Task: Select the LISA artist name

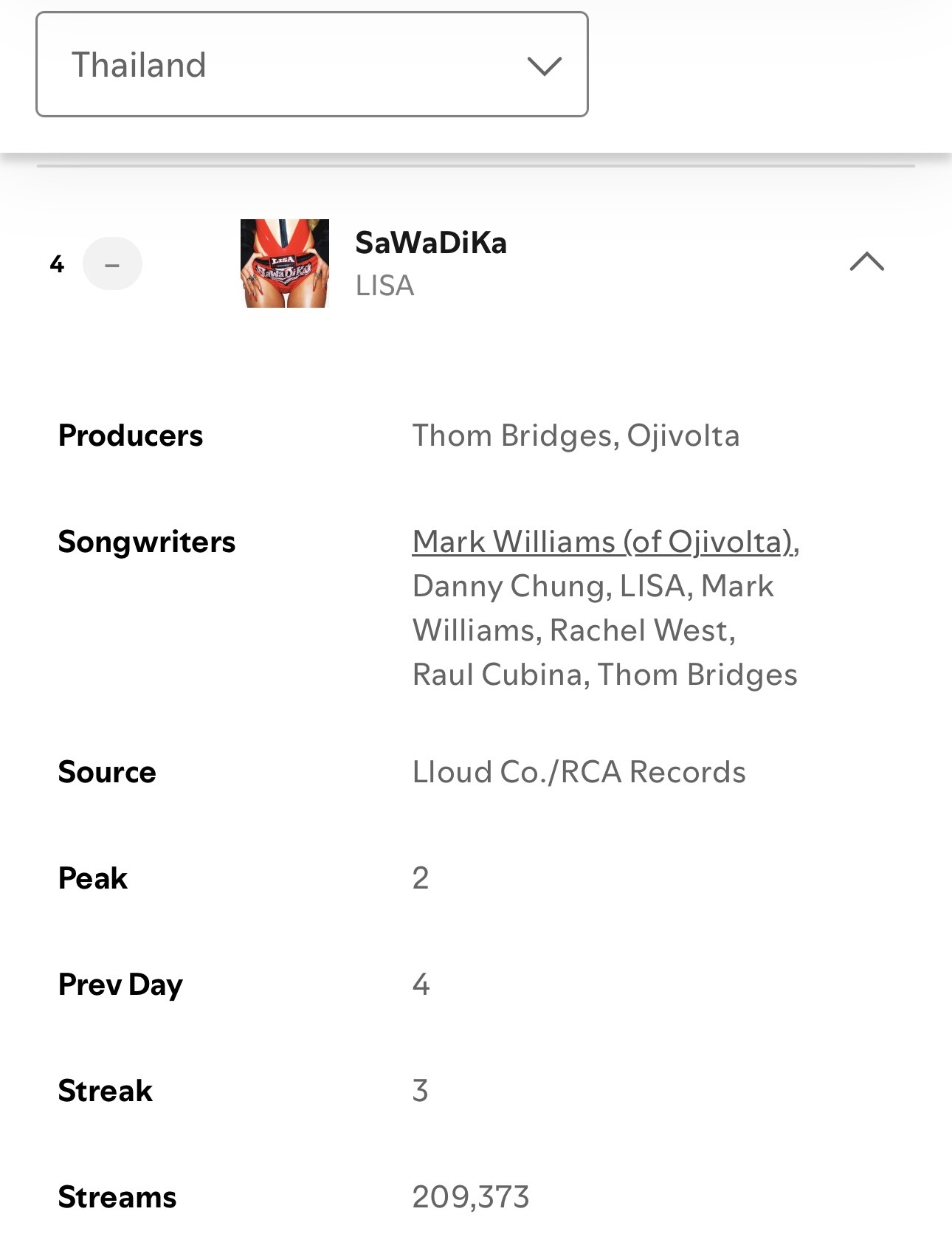Action: 384,286
